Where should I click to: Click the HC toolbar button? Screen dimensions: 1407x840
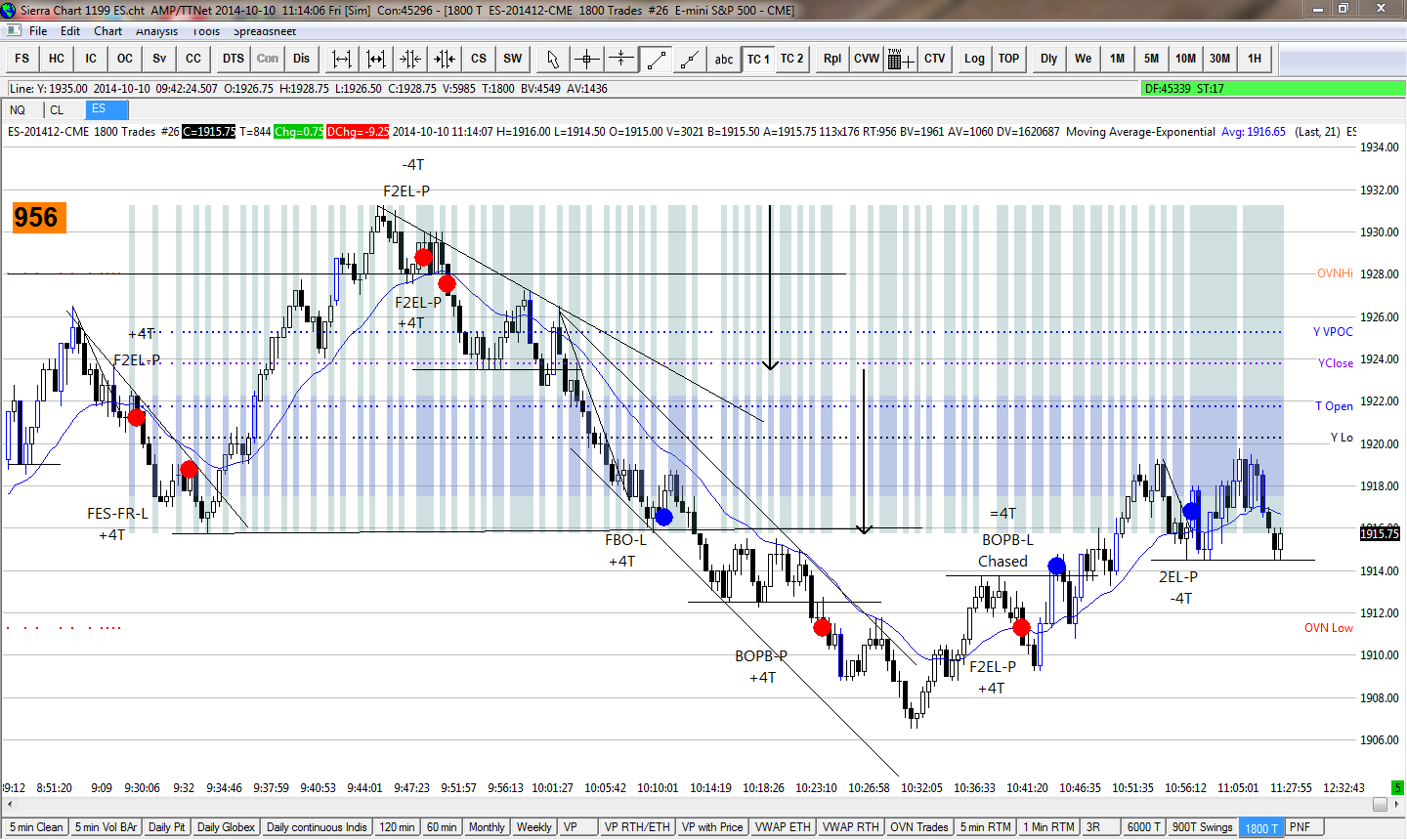pyautogui.click(x=57, y=59)
